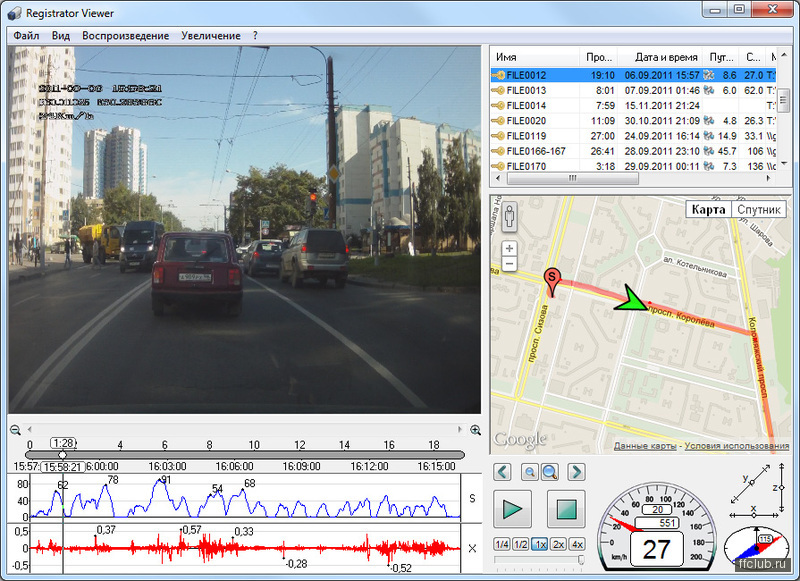Screen dimensions: 800x581
Task: Select FILE0013 in the file list
Action: pyautogui.click(x=633, y=90)
